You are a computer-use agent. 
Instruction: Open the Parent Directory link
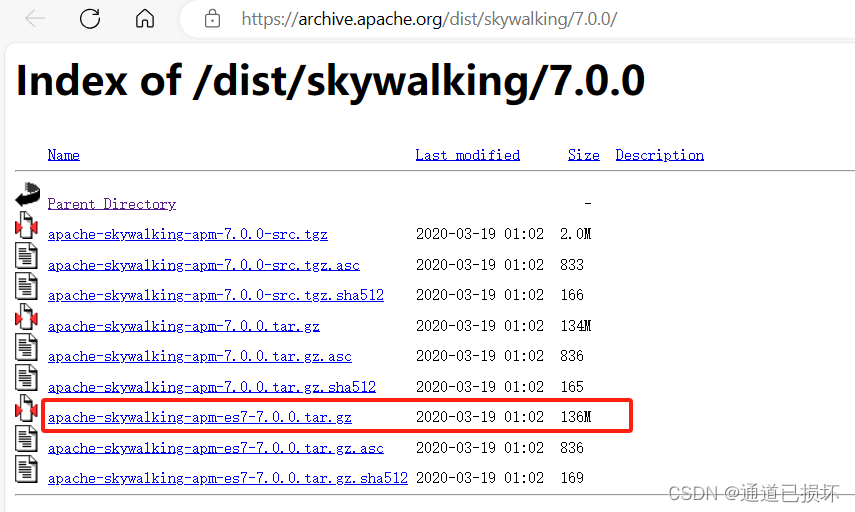(x=112, y=204)
